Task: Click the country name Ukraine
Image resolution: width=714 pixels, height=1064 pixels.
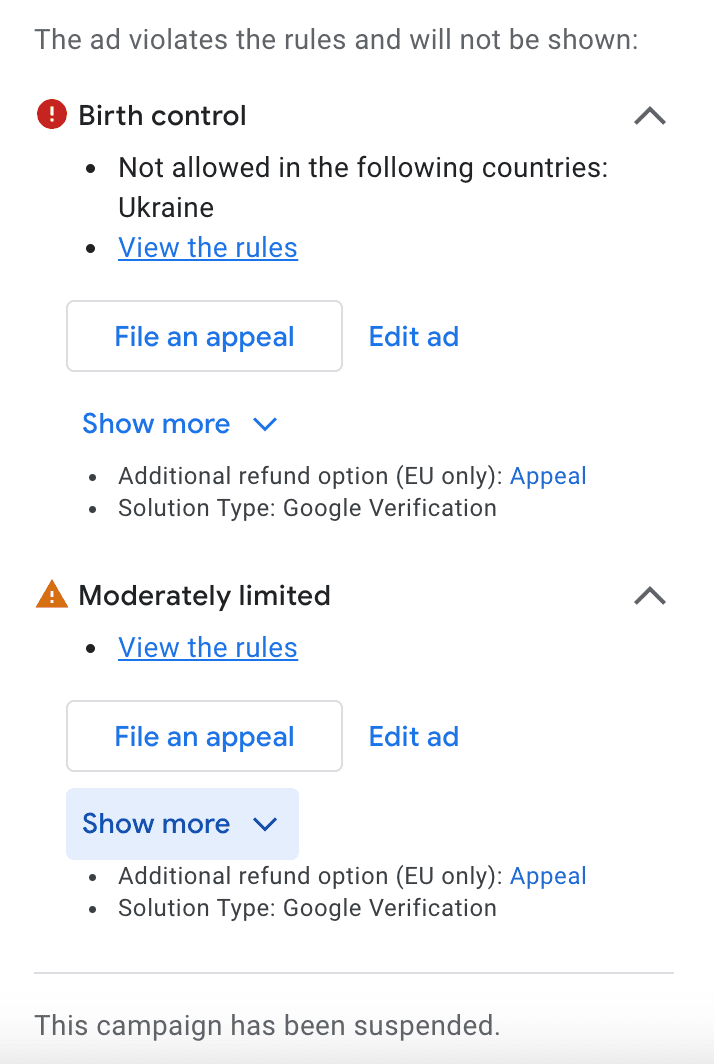Action: (166, 208)
